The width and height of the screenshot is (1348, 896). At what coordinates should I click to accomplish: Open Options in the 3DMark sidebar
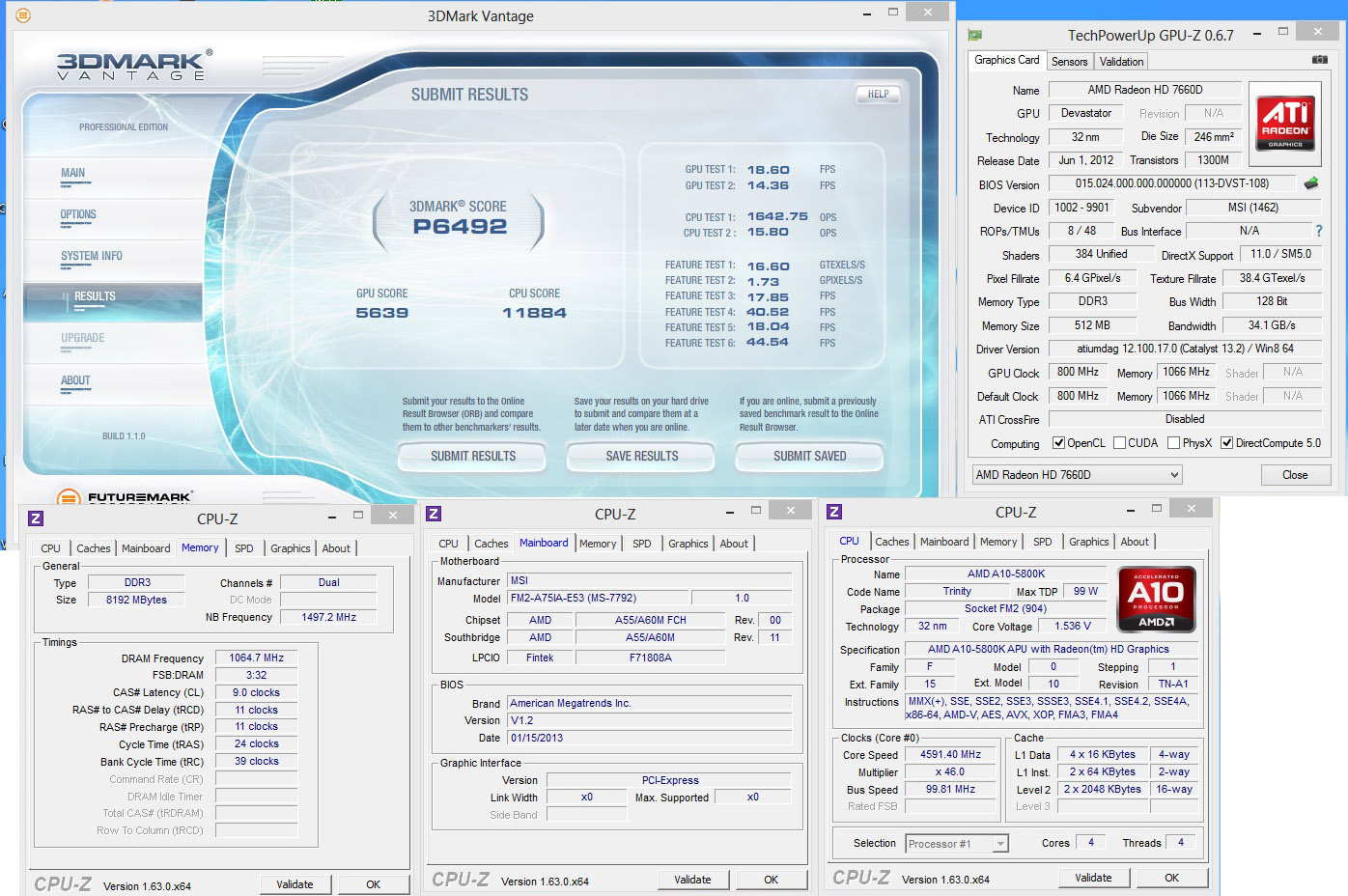tap(78, 214)
